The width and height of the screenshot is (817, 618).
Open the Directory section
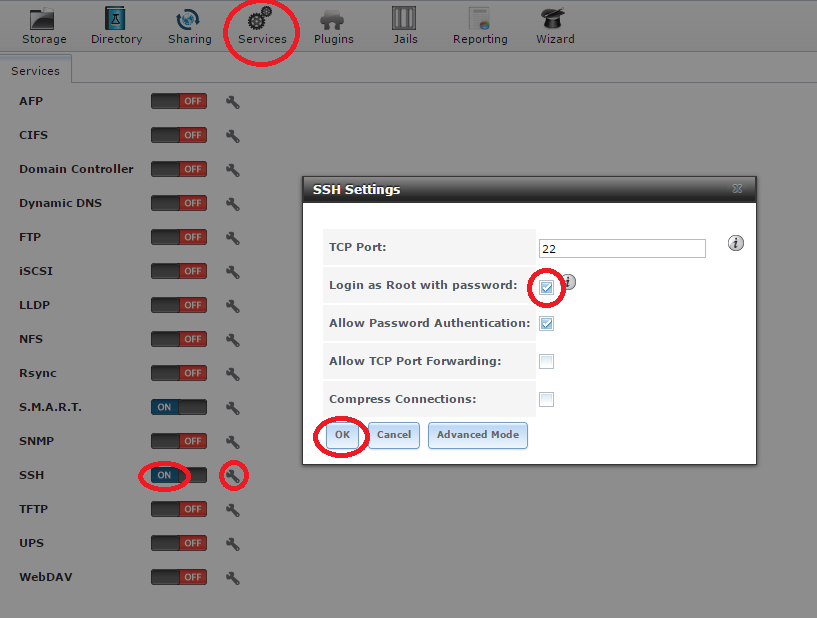[116, 26]
